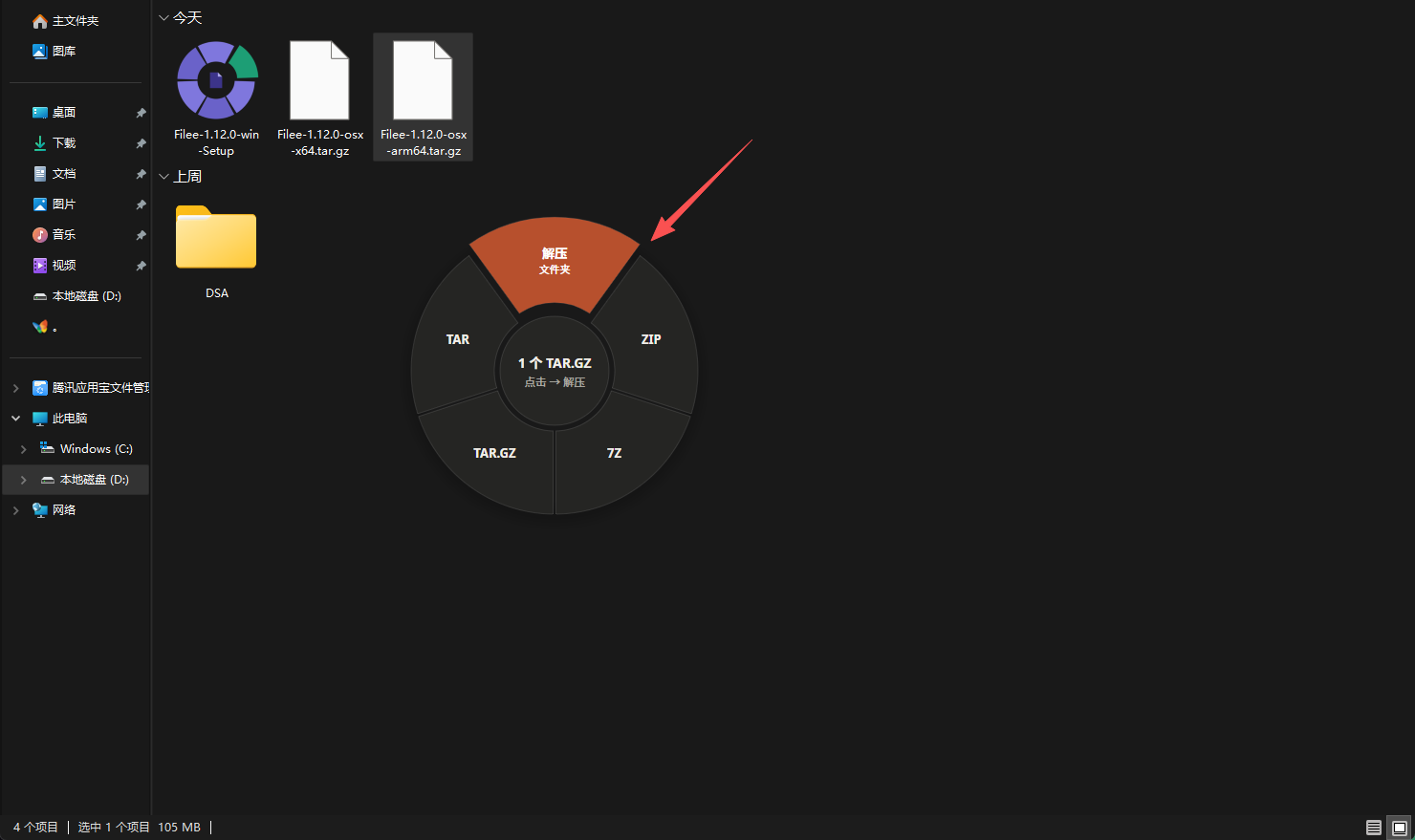Select the Filee-1.12.0-osx-arm64.tar.gz file icon
The width and height of the screenshot is (1415, 840).
point(423,80)
